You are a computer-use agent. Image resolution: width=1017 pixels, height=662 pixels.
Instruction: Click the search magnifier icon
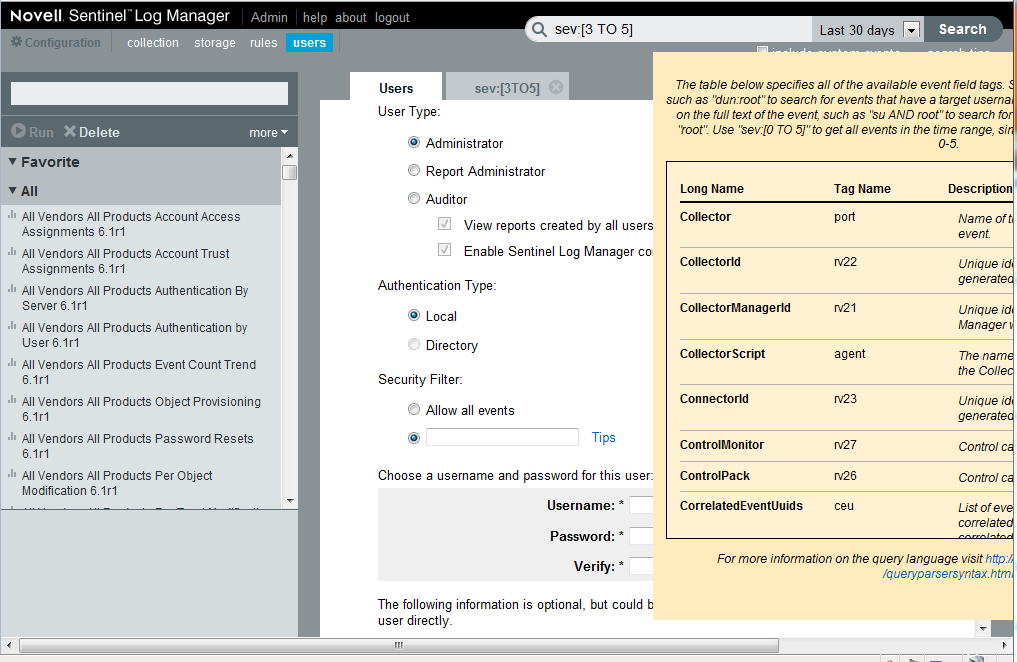[539, 29]
